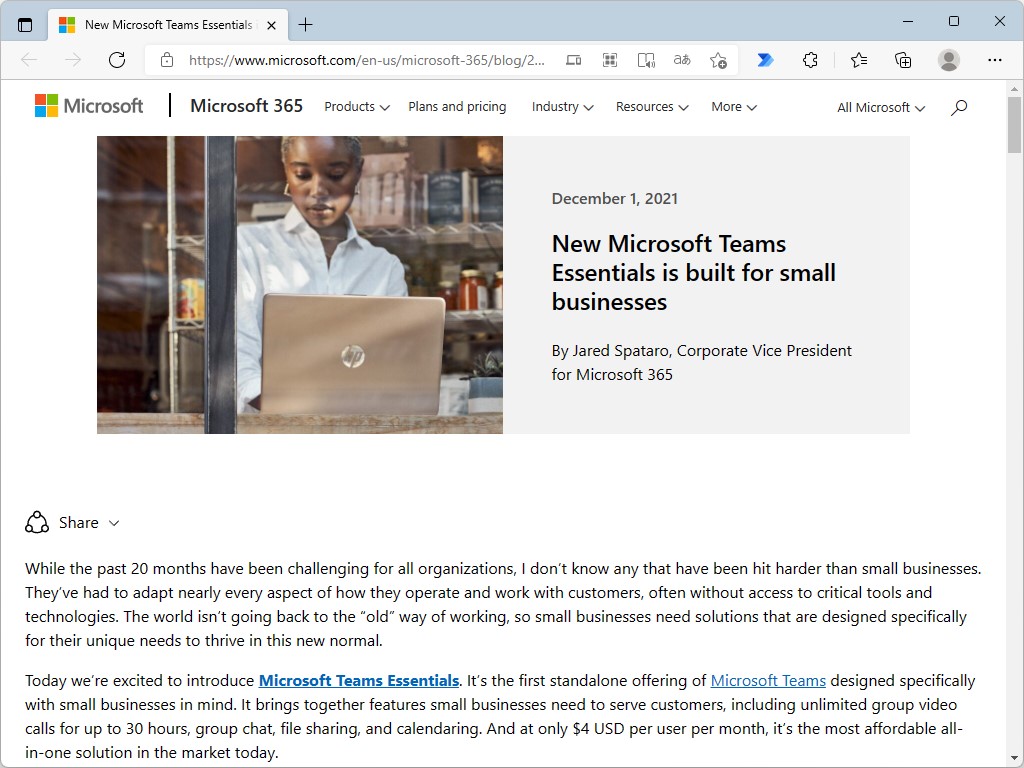Screen dimensions: 1024x768
Task: Open the Edge Settings and more menu
Action: [995, 60]
